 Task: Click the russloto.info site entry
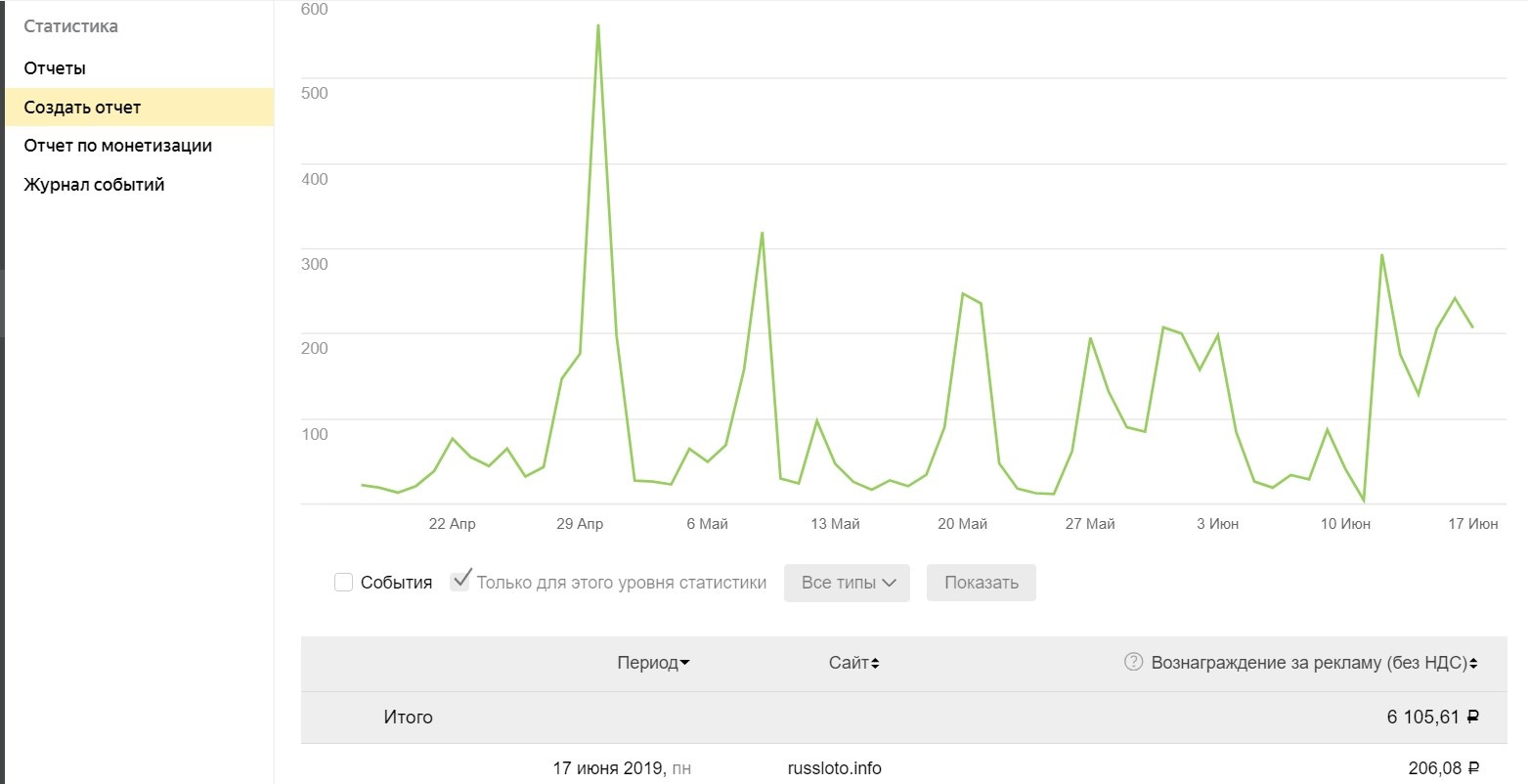coord(834,768)
